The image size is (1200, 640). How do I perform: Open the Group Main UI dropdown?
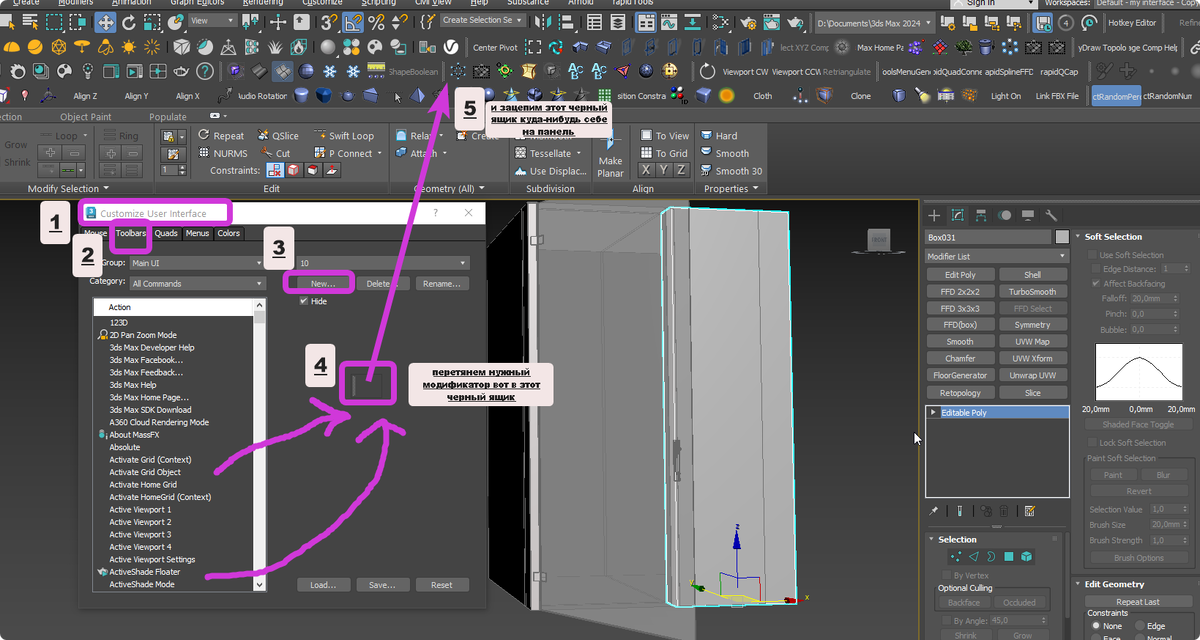pos(196,263)
